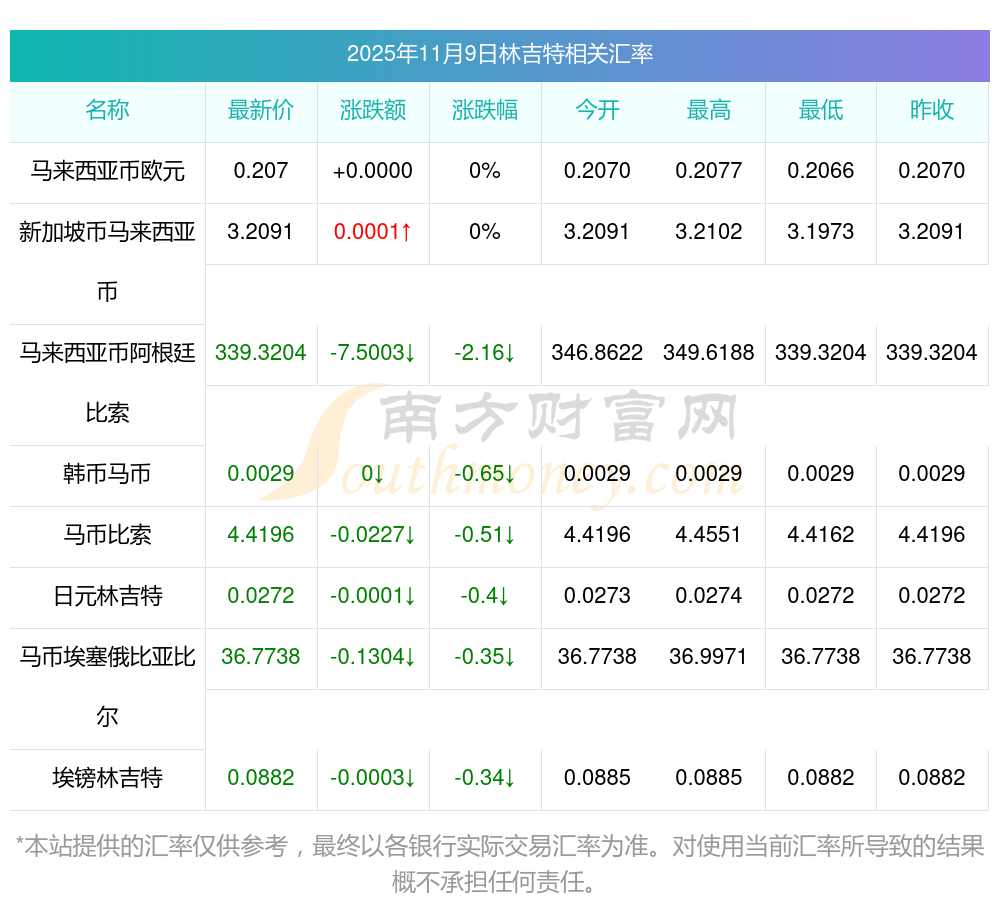Click the change value -0.1304↓
Image resolution: width=1000 pixels, height=913 pixels.
373,657
